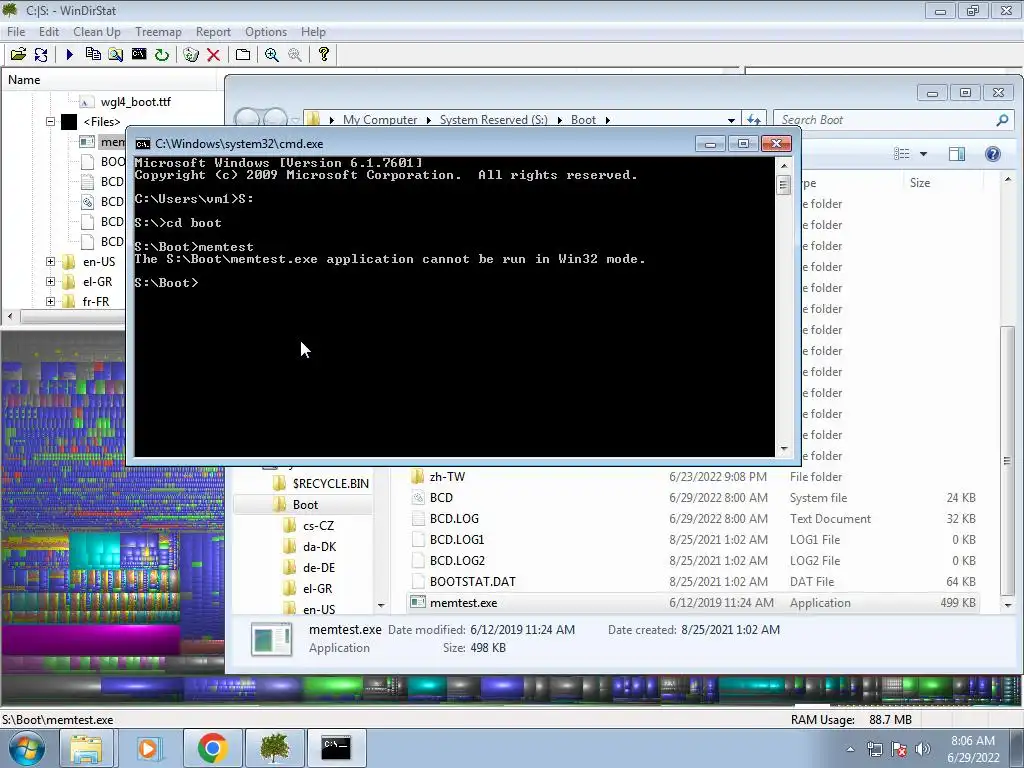Open Windows Explorer from the taskbar
Viewport: 1024px width, 768px height.
click(x=86, y=748)
